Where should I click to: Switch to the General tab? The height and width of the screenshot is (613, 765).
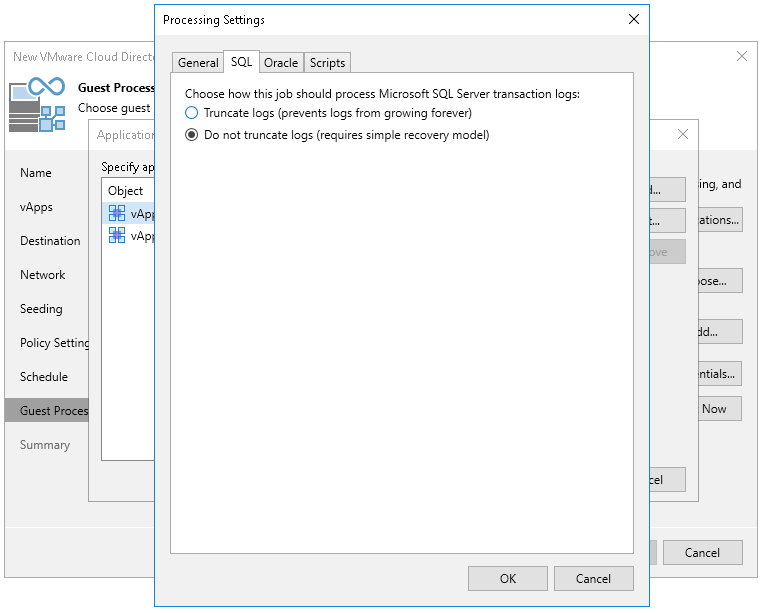pos(198,63)
